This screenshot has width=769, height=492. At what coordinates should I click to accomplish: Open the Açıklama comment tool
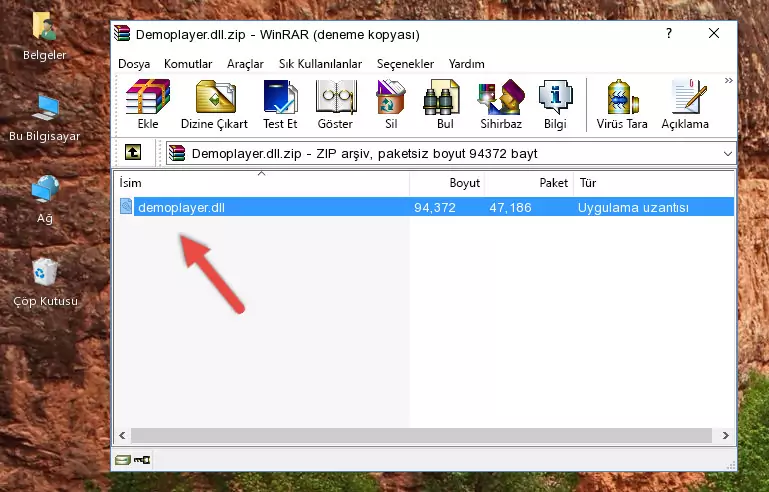point(685,104)
